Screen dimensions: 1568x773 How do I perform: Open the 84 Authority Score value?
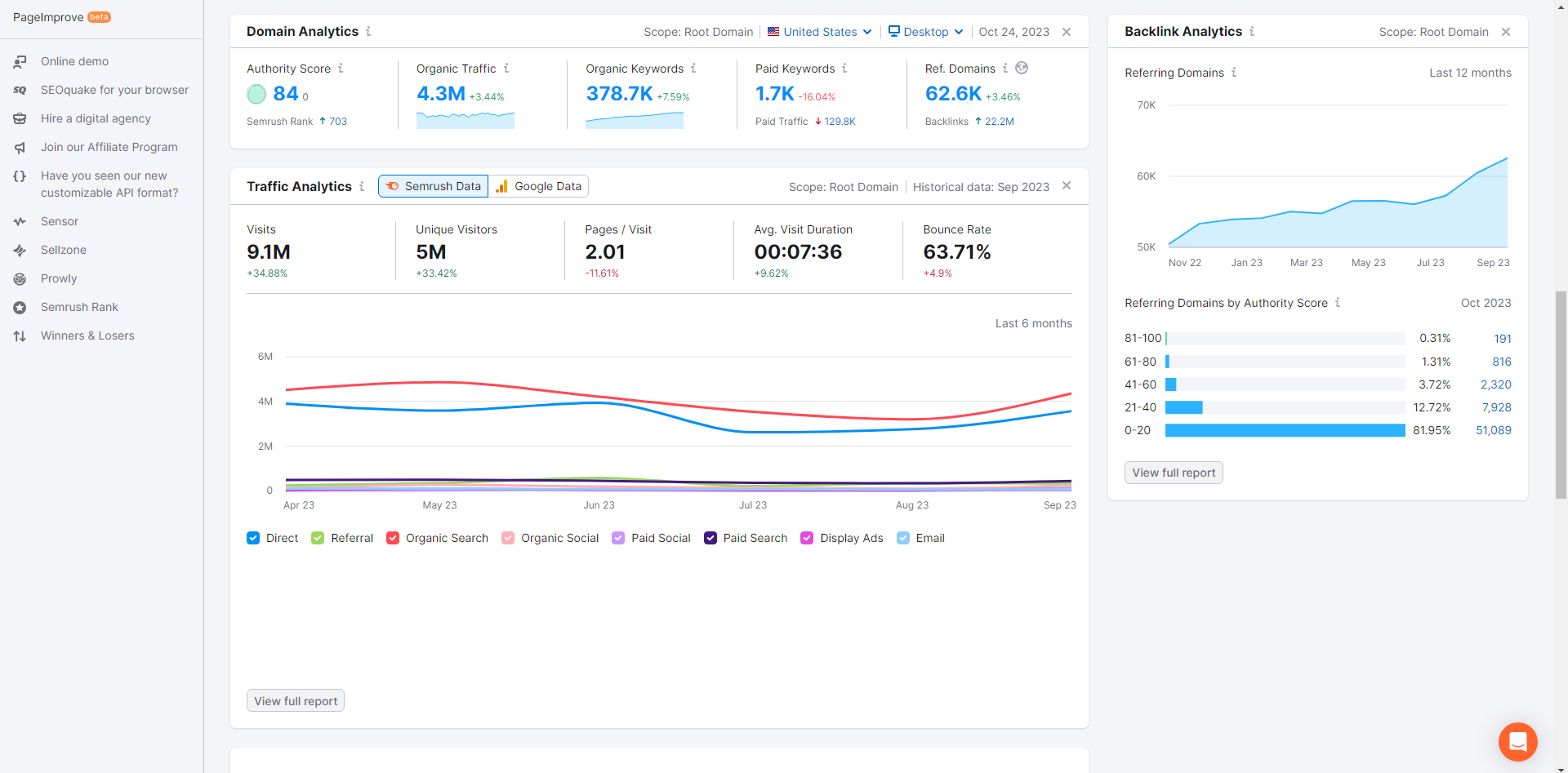(x=286, y=94)
